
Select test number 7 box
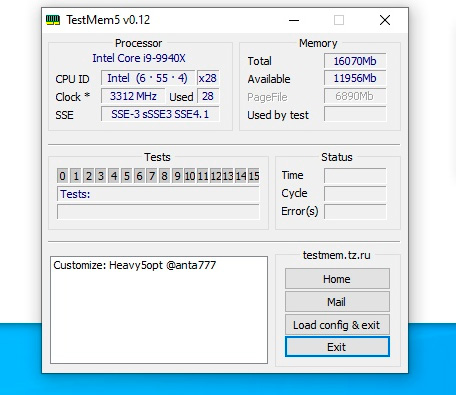pyautogui.click(x=152, y=176)
